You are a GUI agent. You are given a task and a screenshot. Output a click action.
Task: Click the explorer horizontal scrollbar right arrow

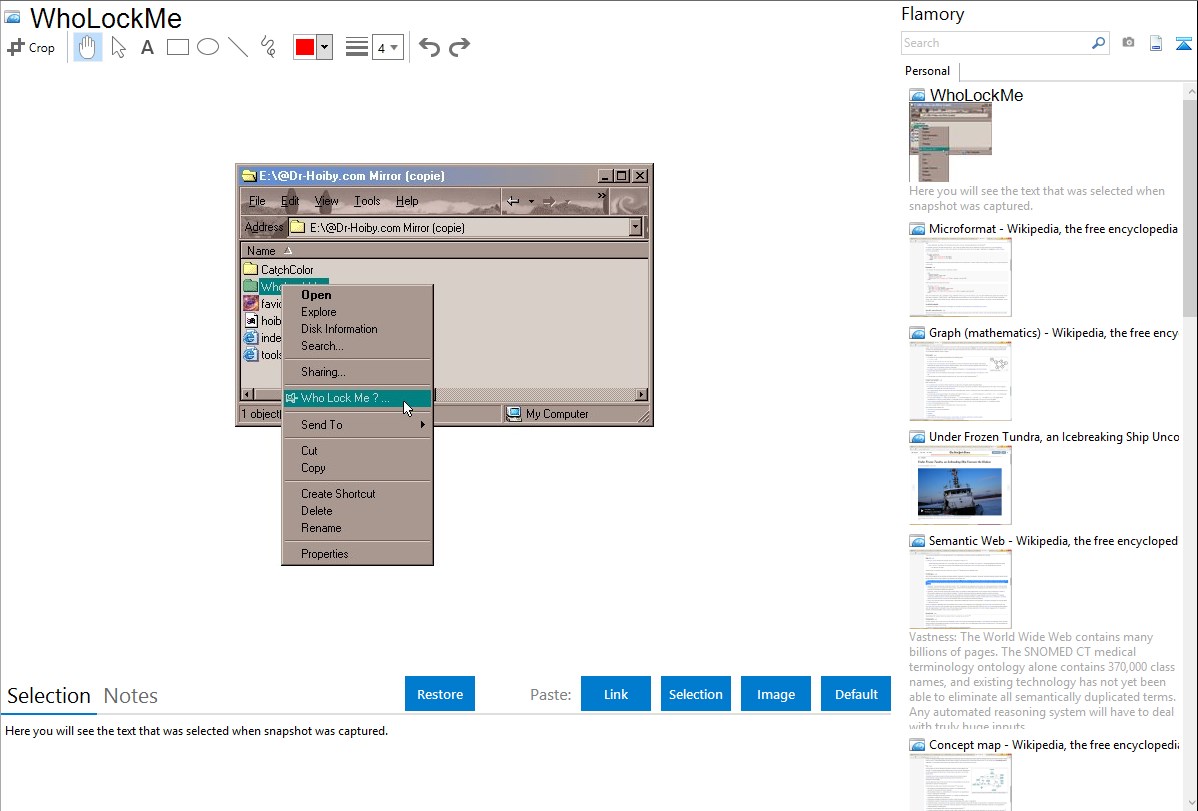[x=642, y=394]
